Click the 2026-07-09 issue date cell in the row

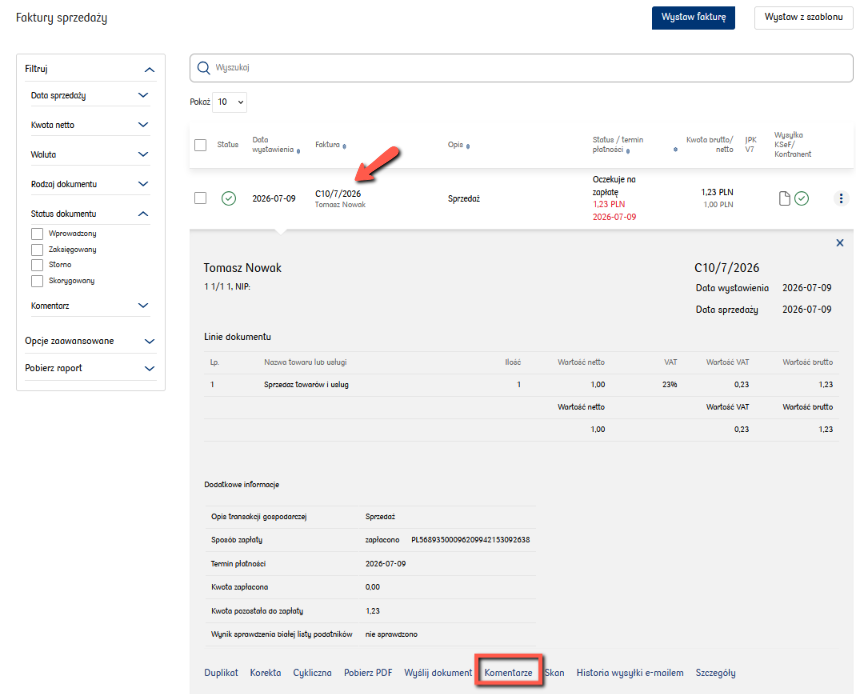[274, 199]
